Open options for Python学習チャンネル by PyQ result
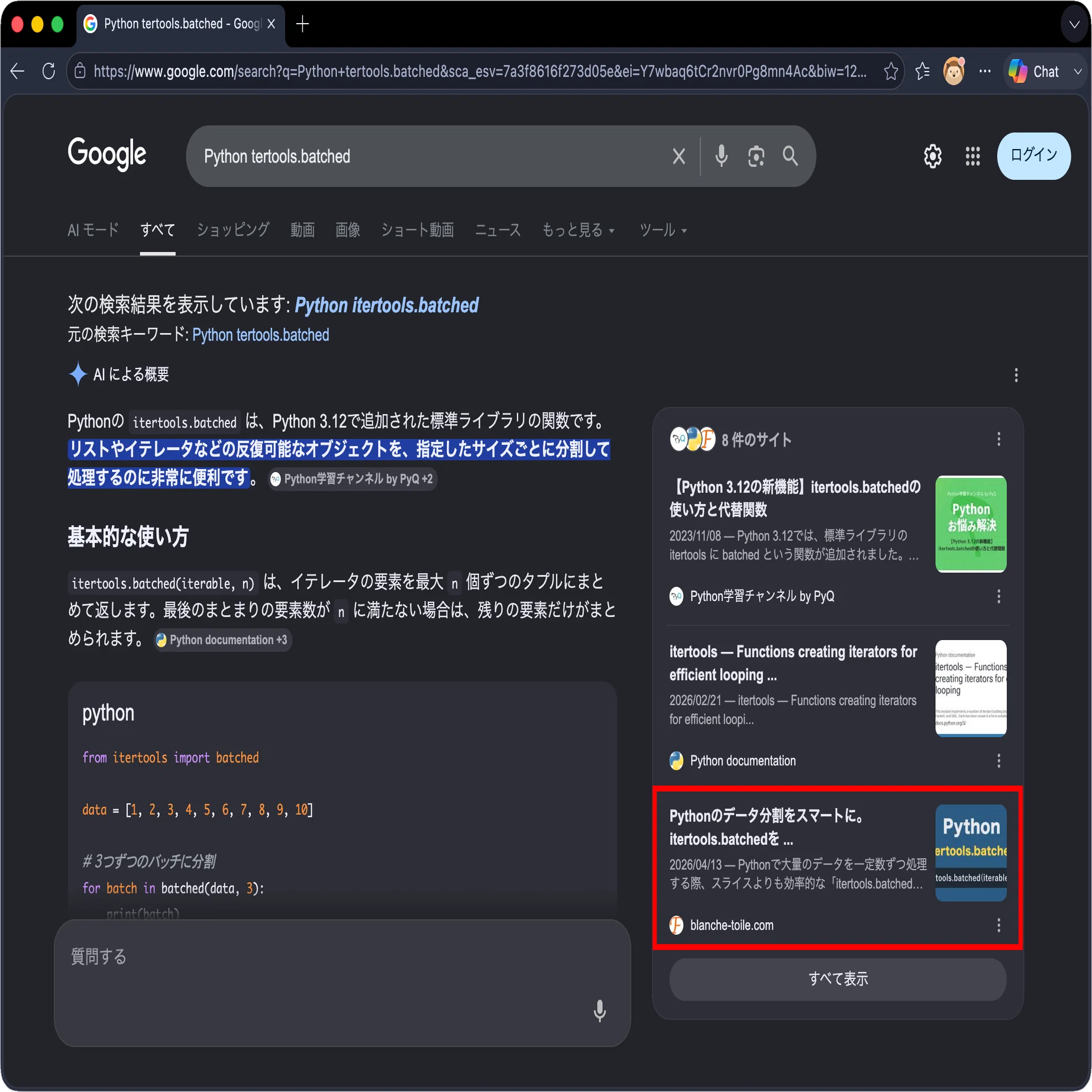 999,596
